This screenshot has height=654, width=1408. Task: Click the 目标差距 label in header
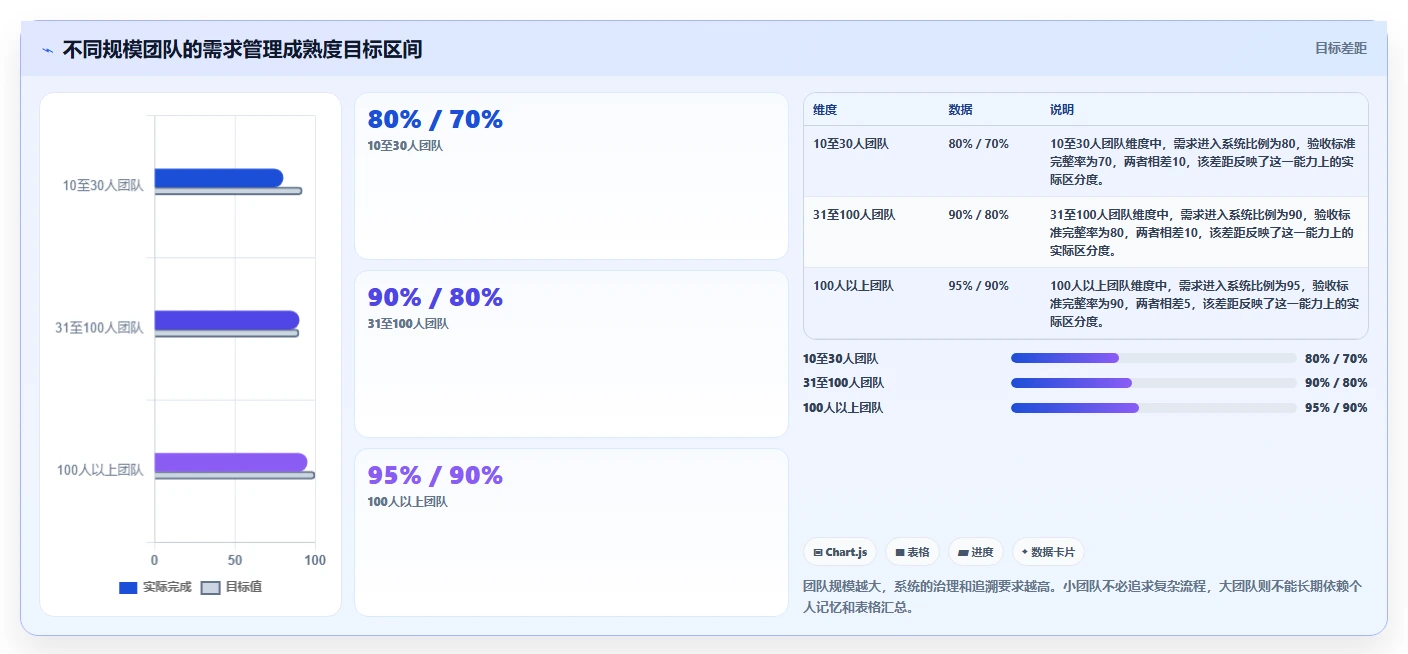tap(1340, 48)
